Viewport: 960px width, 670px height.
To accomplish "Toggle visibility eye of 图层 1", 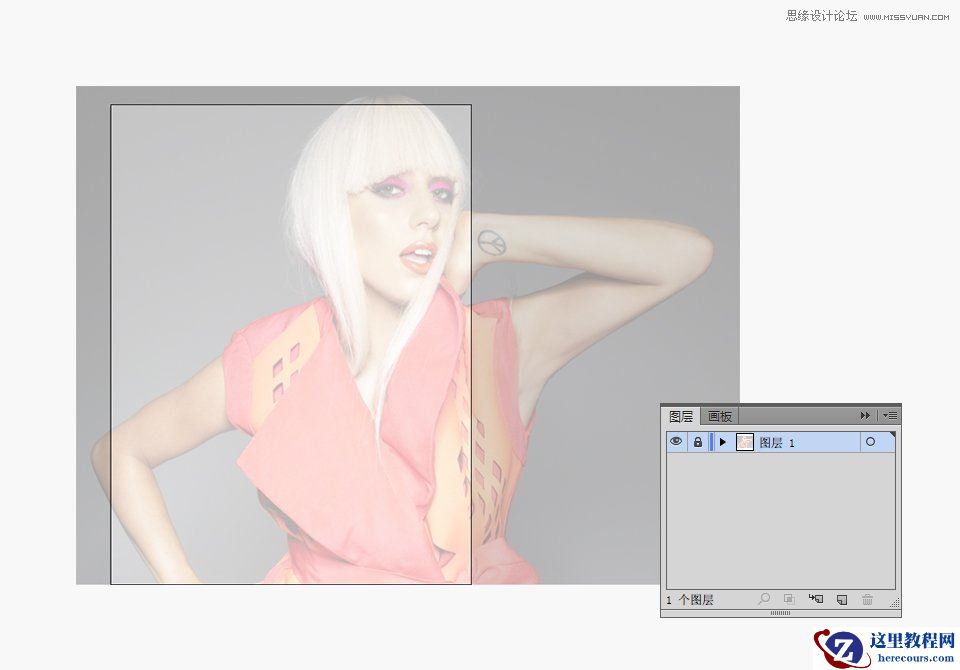I will click(x=676, y=442).
